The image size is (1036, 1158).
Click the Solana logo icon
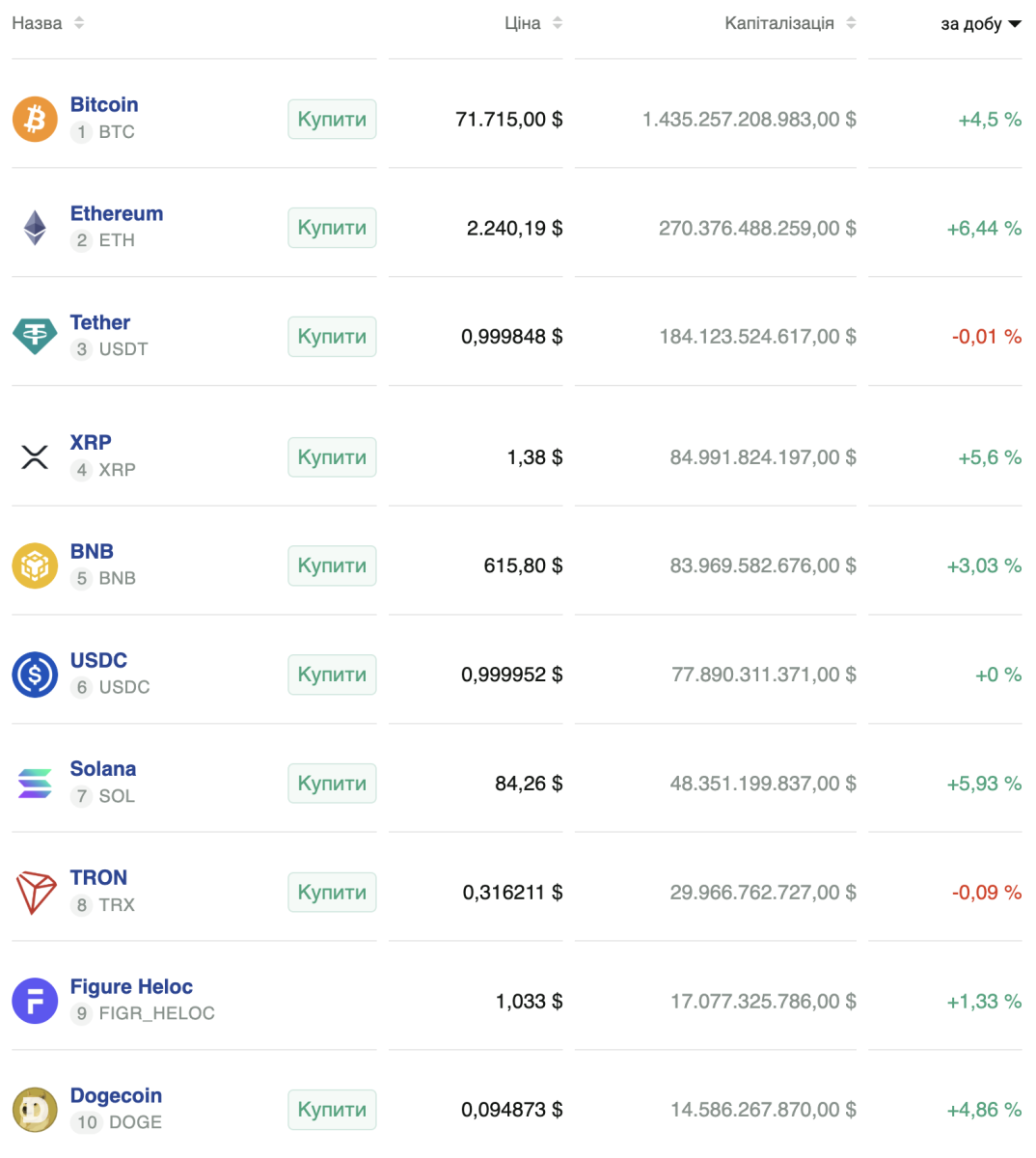(x=35, y=783)
